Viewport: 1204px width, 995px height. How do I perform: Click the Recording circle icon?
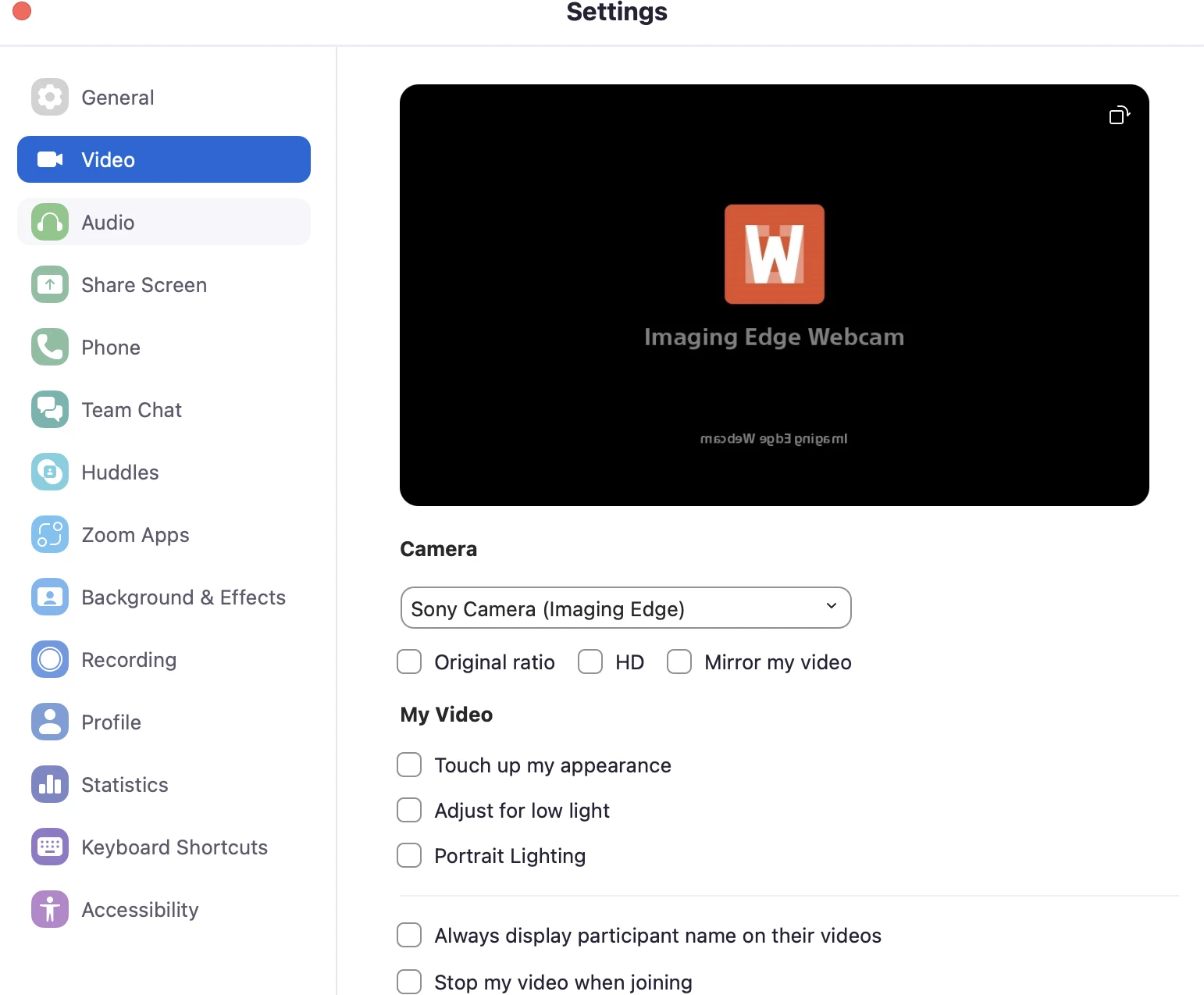click(50, 659)
